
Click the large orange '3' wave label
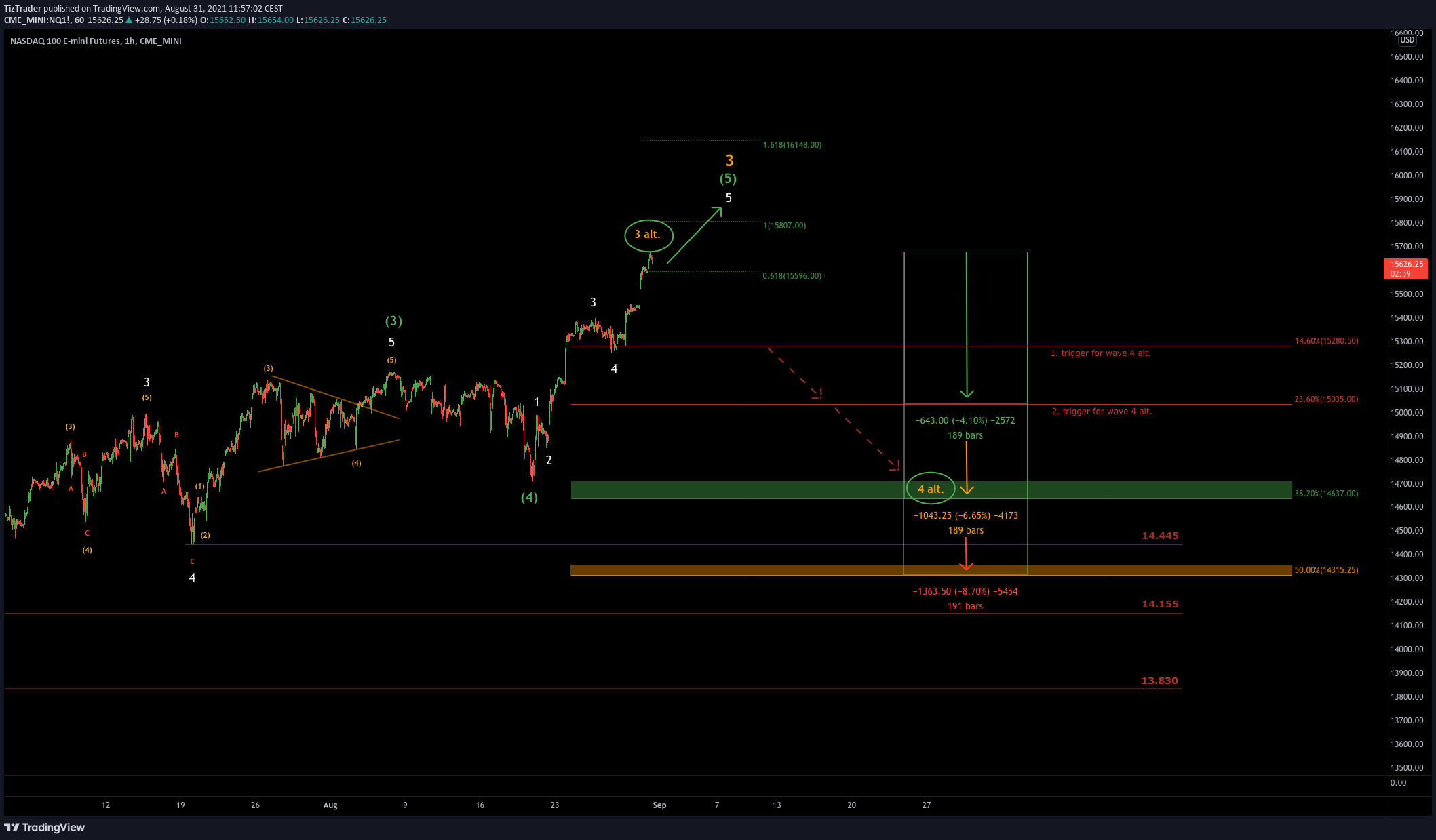click(x=729, y=161)
